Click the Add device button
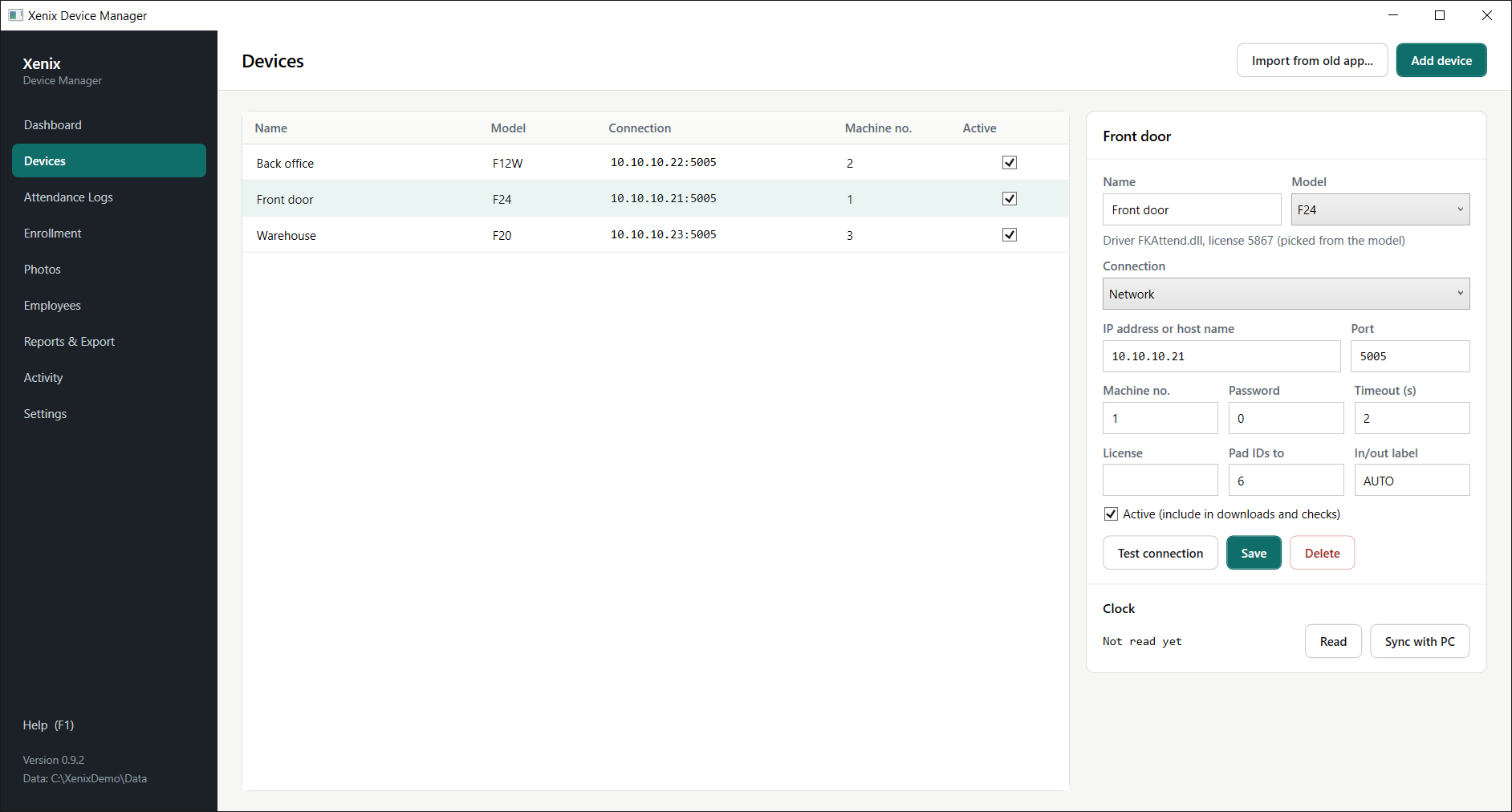This screenshot has height=812, width=1512. tap(1441, 60)
